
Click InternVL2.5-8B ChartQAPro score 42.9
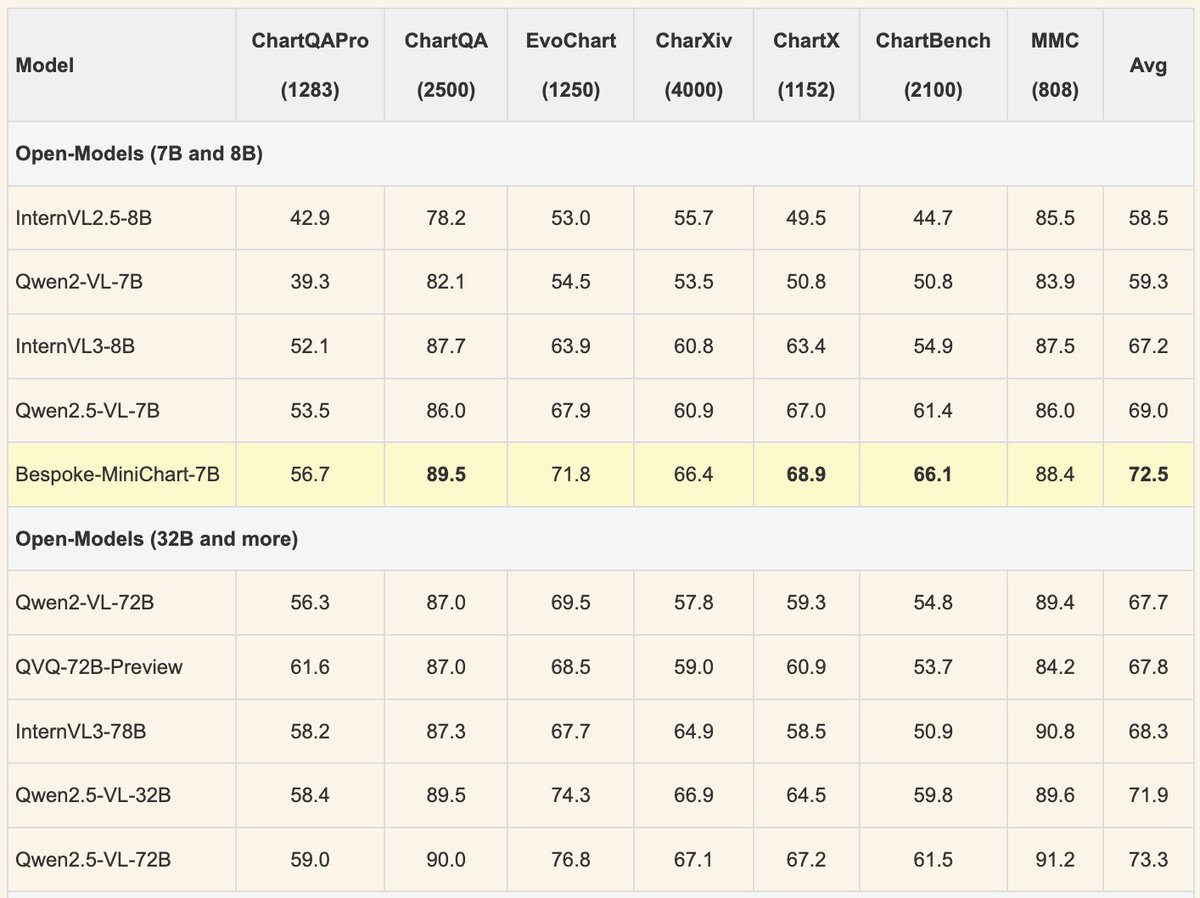click(x=310, y=218)
